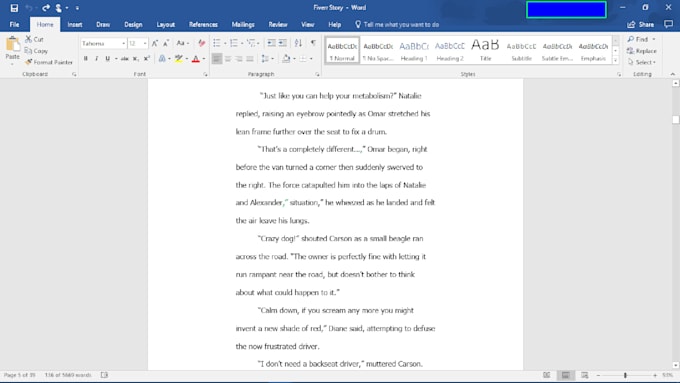Save the document with the quick-access icon
680x383 pixels.
tap(14, 8)
